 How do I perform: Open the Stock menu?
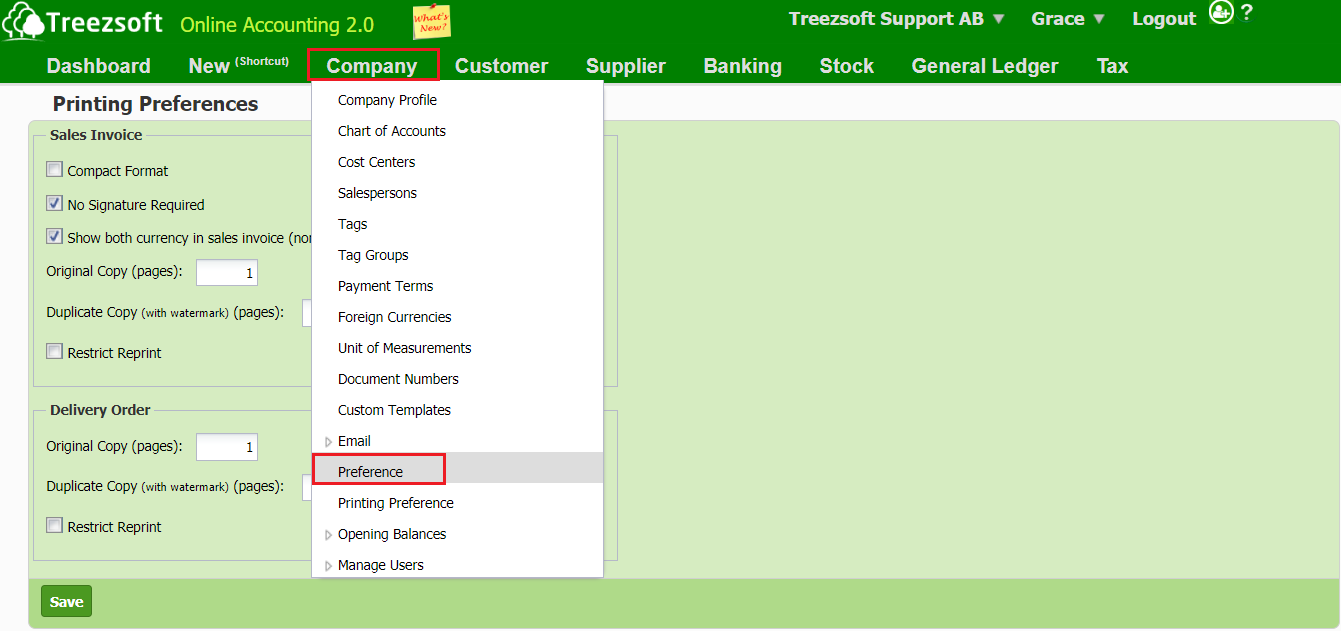[847, 66]
